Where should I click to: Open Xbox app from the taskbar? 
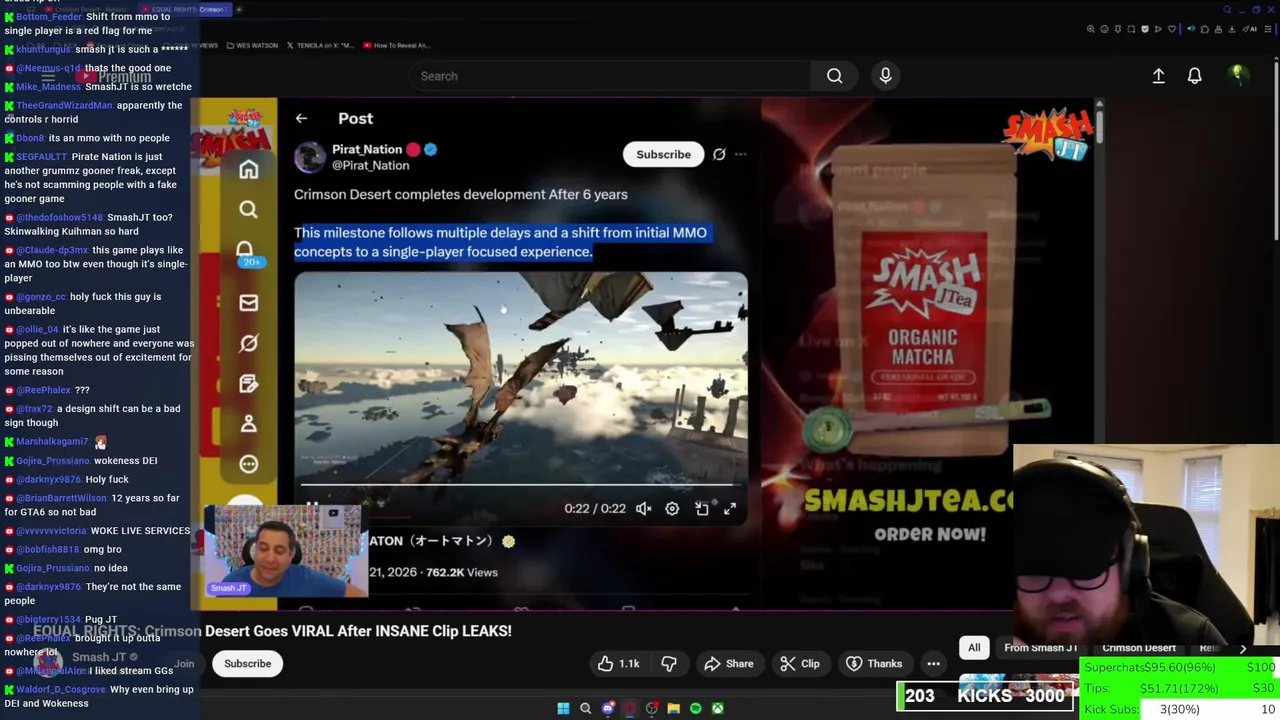point(717,708)
